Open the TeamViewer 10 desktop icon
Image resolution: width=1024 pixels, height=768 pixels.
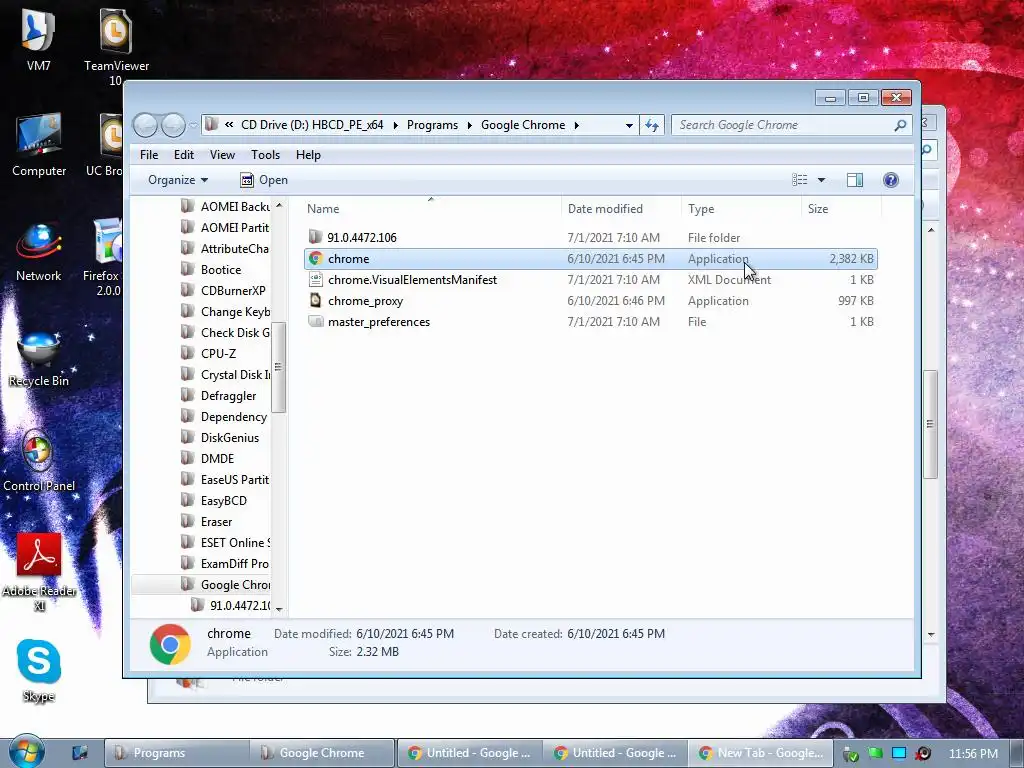click(x=116, y=46)
